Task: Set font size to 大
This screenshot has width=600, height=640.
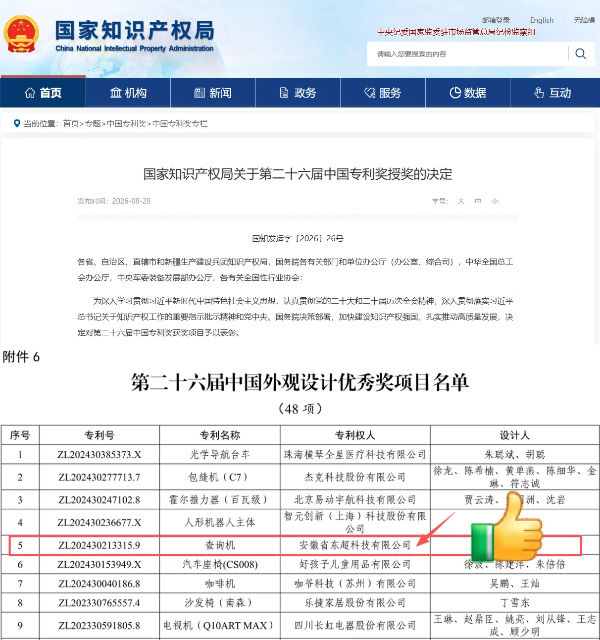Action: pyautogui.click(x=461, y=201)
